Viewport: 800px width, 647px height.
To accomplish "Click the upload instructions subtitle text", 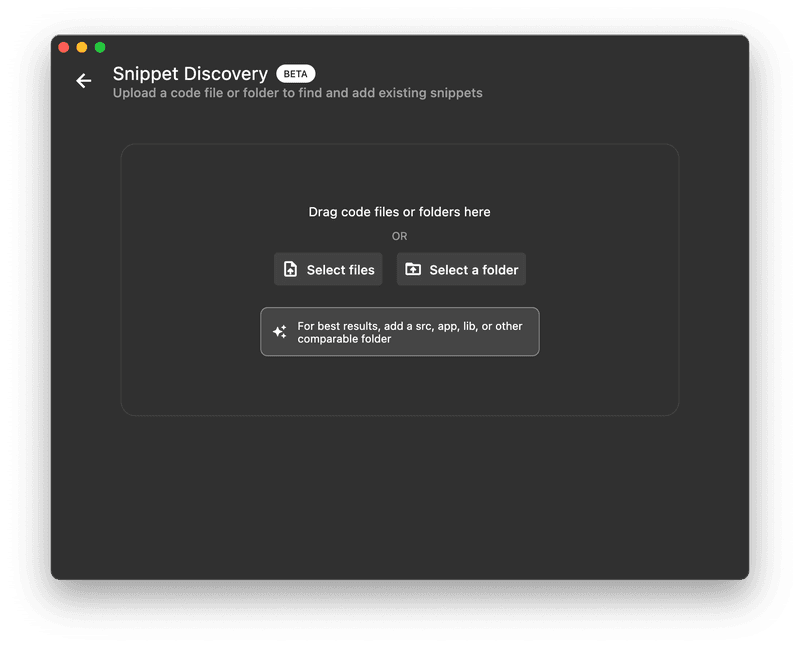I will click(297, 92).
